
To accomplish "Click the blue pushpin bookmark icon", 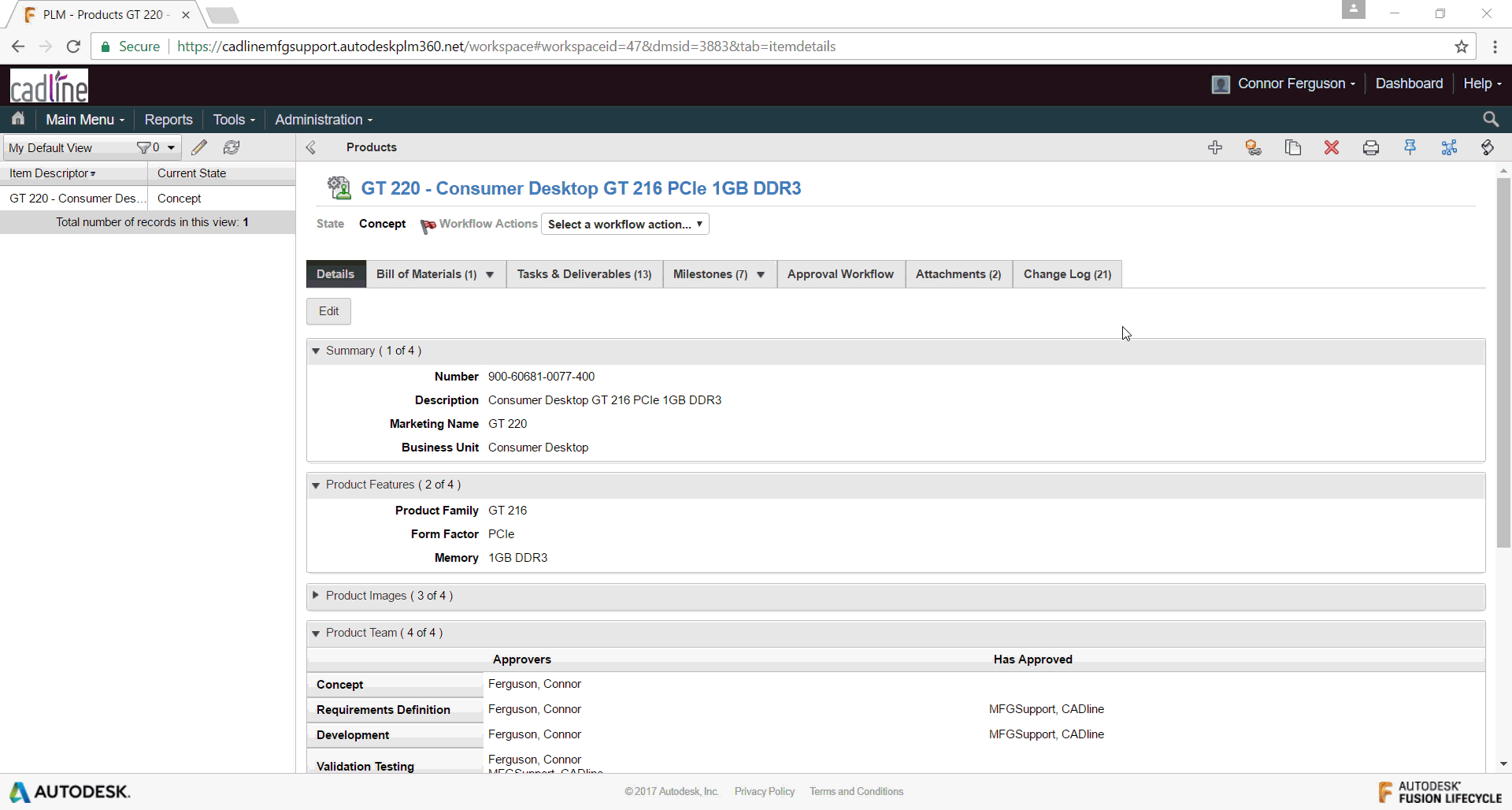I will (x=1410, y=147).
